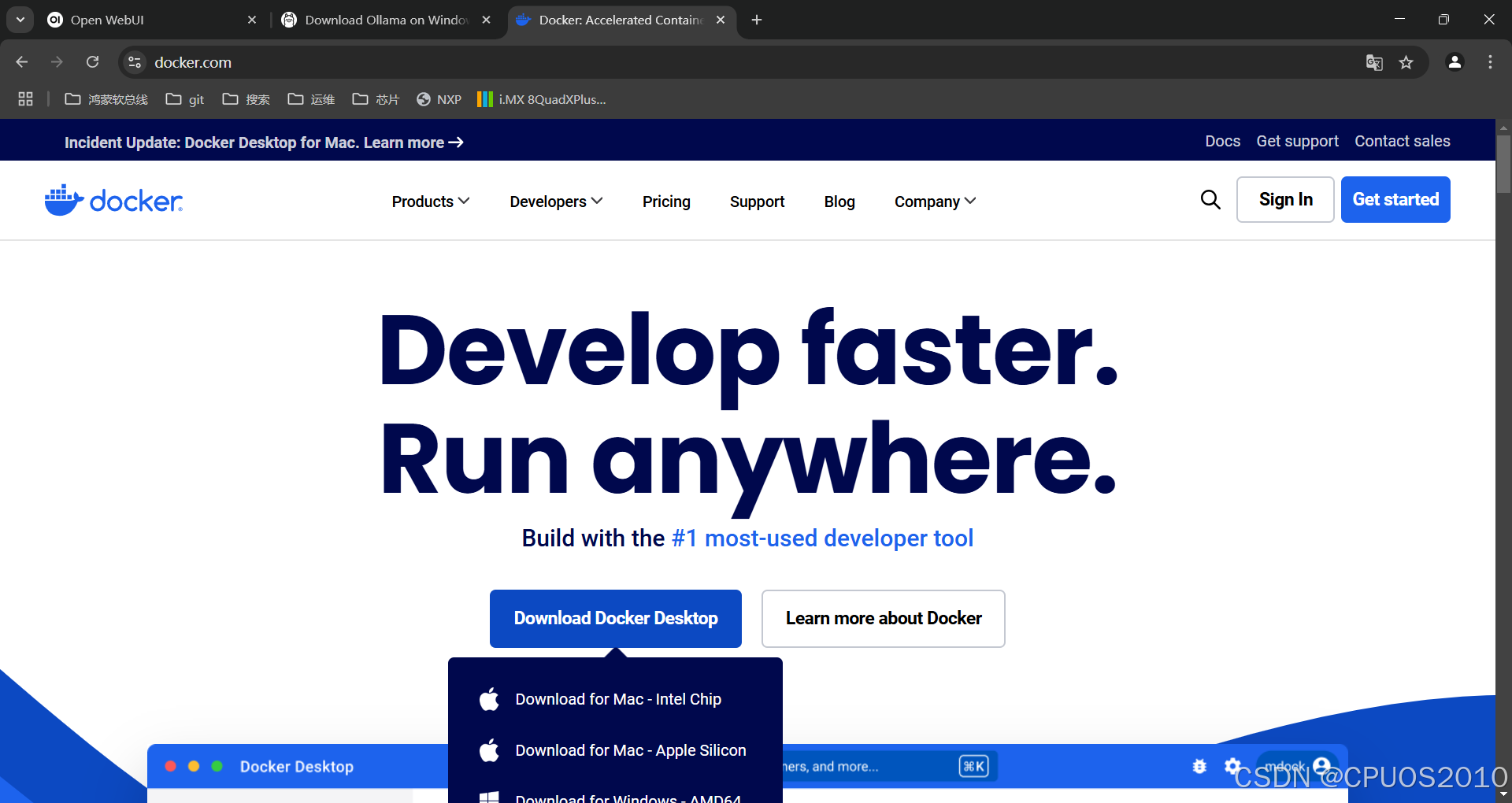Open the apps grid in bookmarks bar
Screen dimensions: 1512x803
coord(25,99)
